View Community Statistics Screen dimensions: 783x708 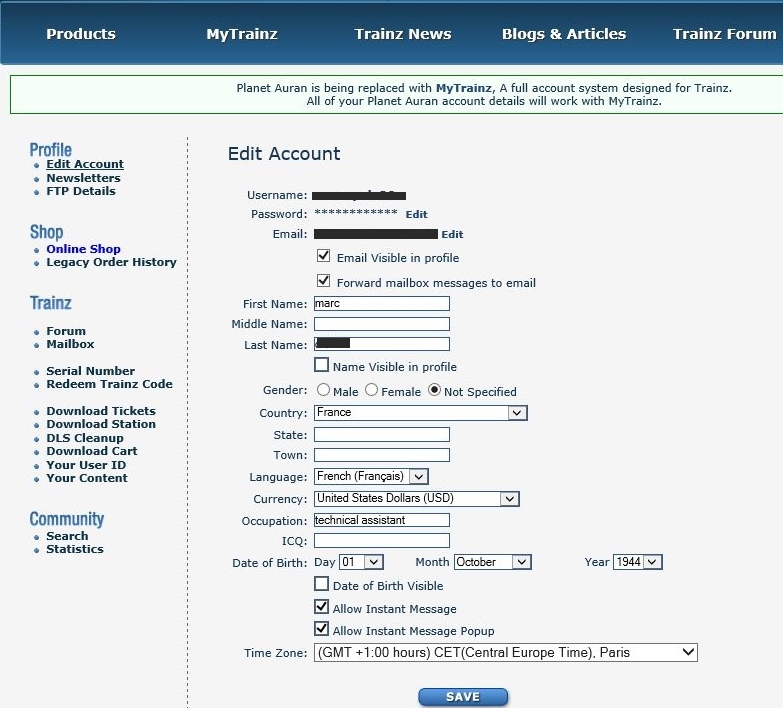click(75, 549)
